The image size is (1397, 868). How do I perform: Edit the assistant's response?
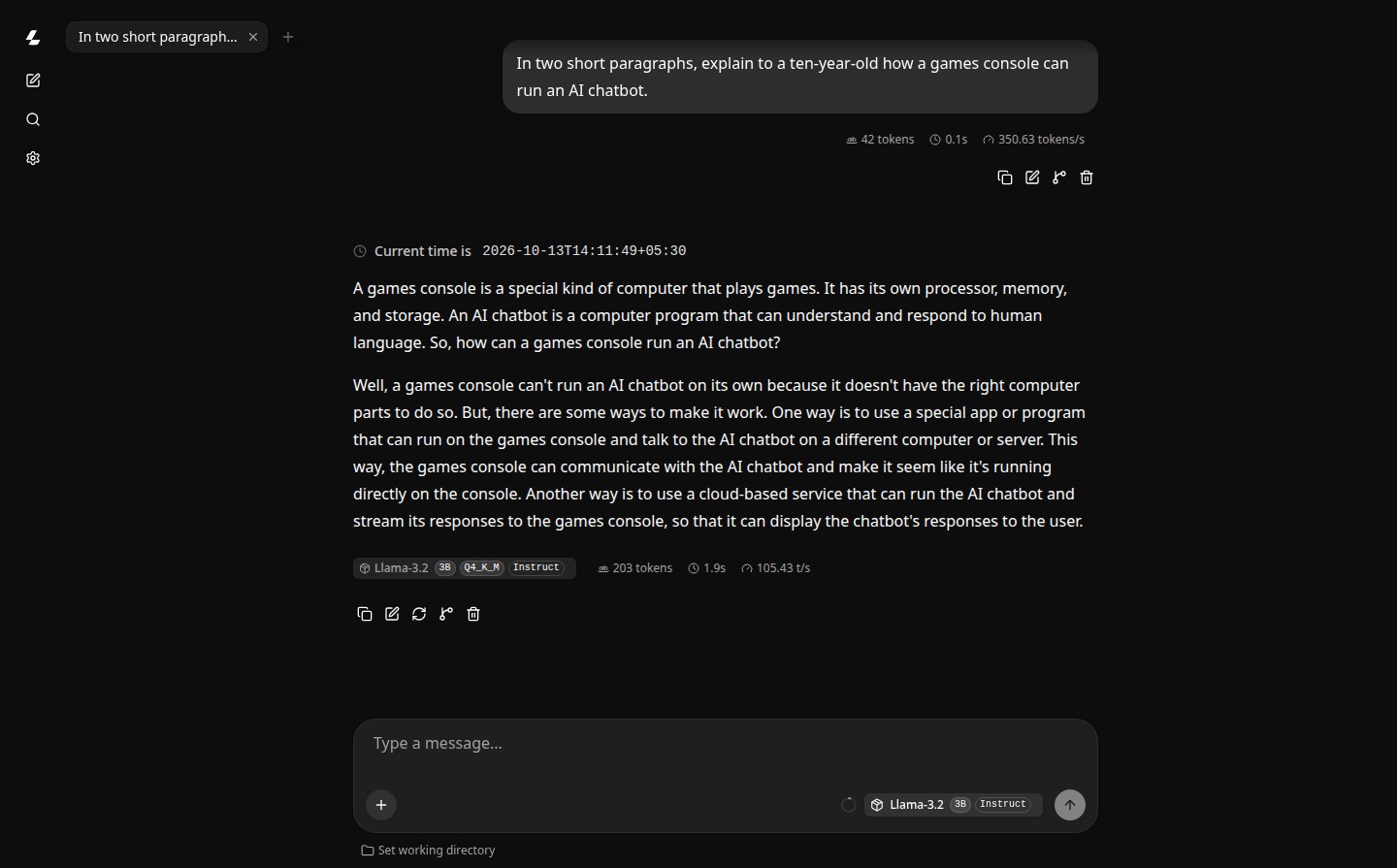click(x=392, y=614)
